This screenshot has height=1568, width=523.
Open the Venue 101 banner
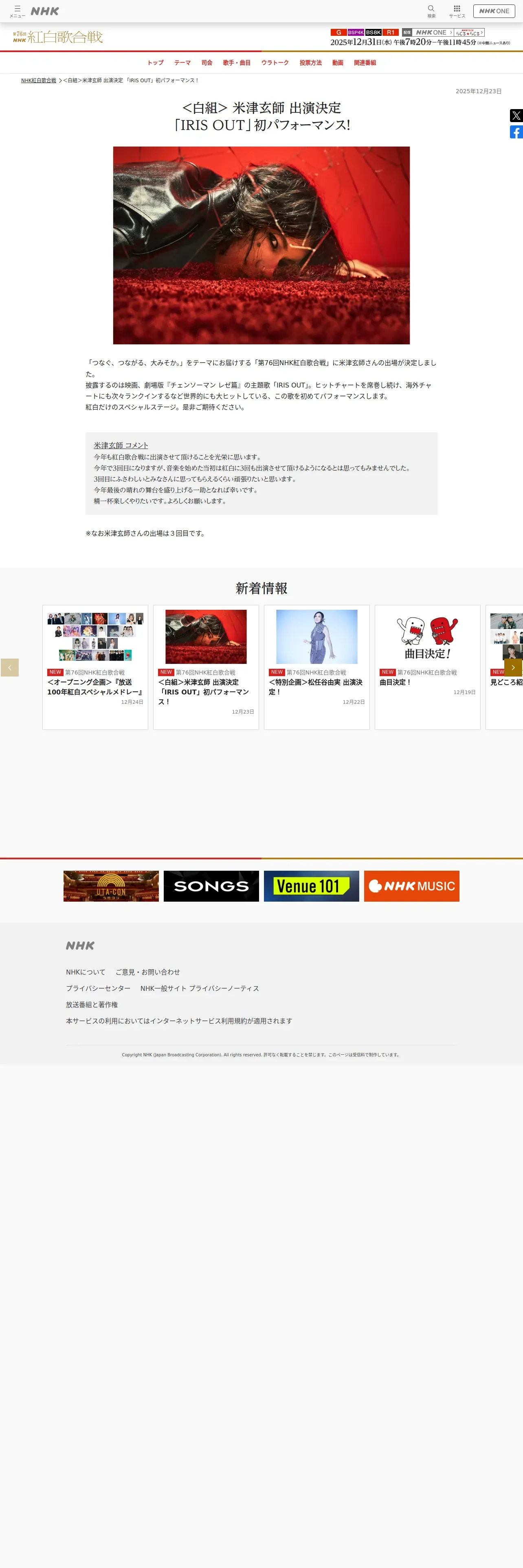click(311, 886)
